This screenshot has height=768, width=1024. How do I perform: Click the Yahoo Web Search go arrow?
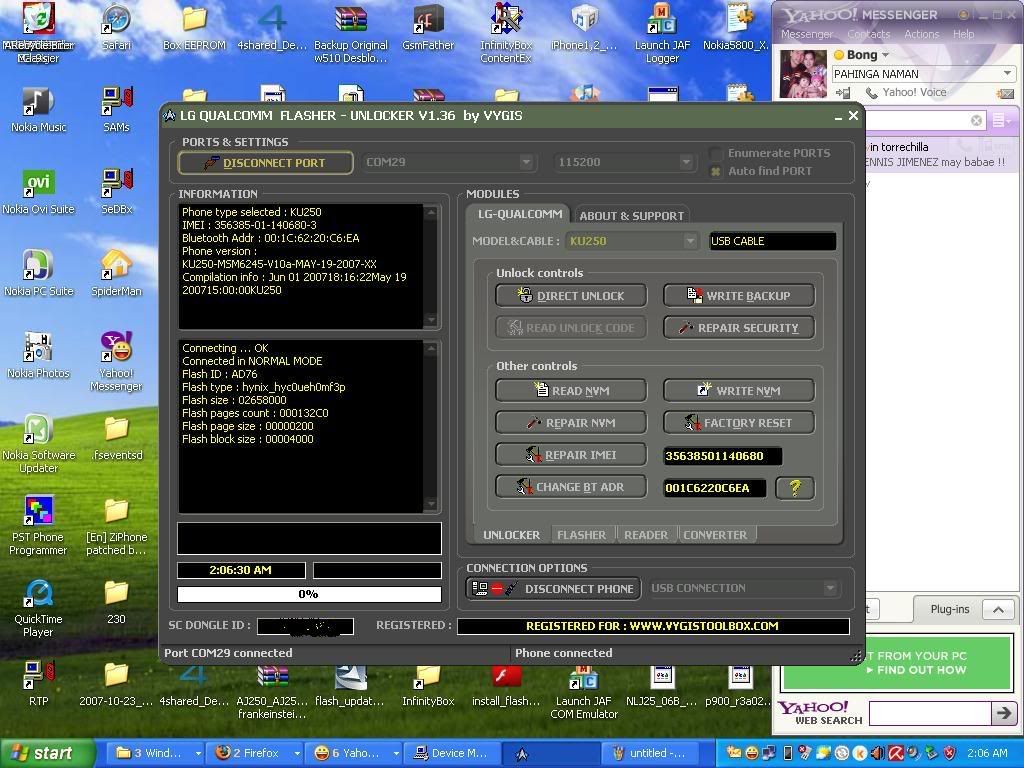[x=1003, y=712]
